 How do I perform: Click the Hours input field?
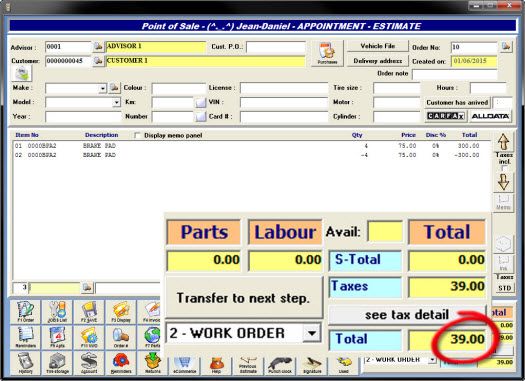click(x=488, y=88)
